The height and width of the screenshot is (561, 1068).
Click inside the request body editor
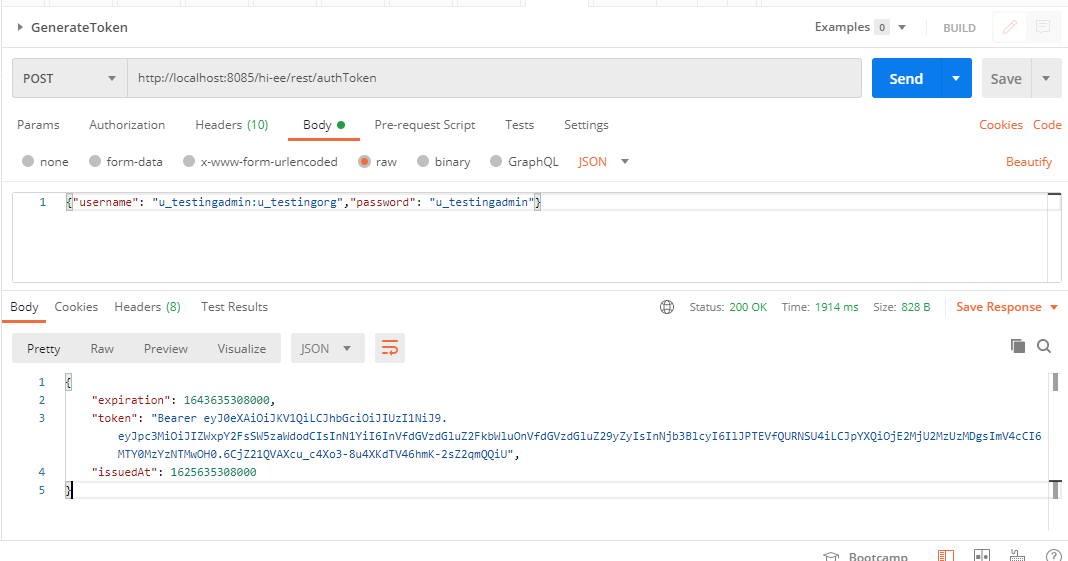(537, 238)
